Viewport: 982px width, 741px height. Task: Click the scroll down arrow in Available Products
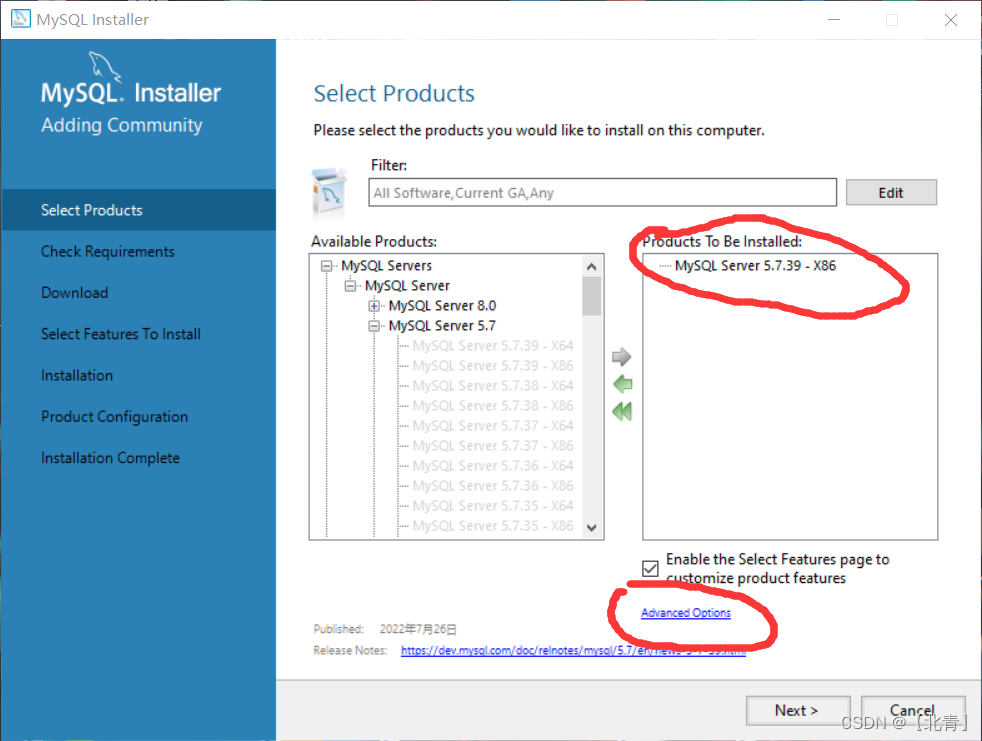pos(592,527)
